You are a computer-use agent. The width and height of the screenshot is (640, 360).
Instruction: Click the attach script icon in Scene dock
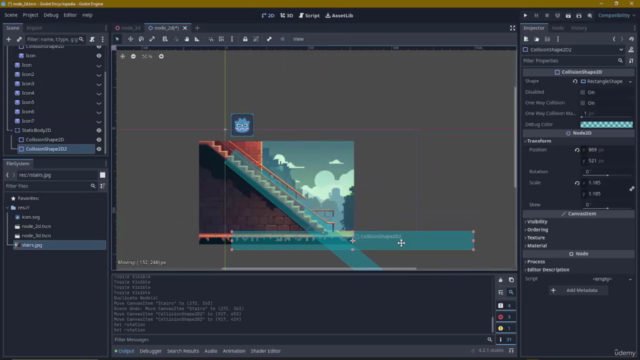click(x=92, y=39)
